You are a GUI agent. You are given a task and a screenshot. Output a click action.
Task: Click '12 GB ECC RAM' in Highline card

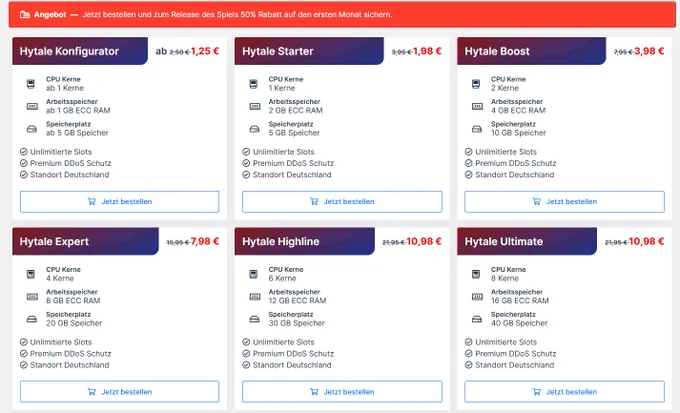tap(298, 301)
